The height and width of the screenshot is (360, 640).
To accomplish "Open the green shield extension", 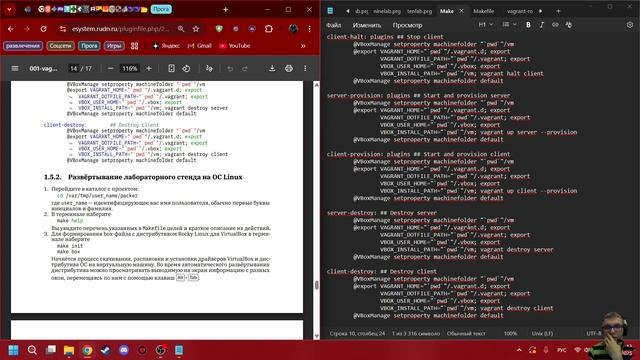I will click(x=219, y=29).
